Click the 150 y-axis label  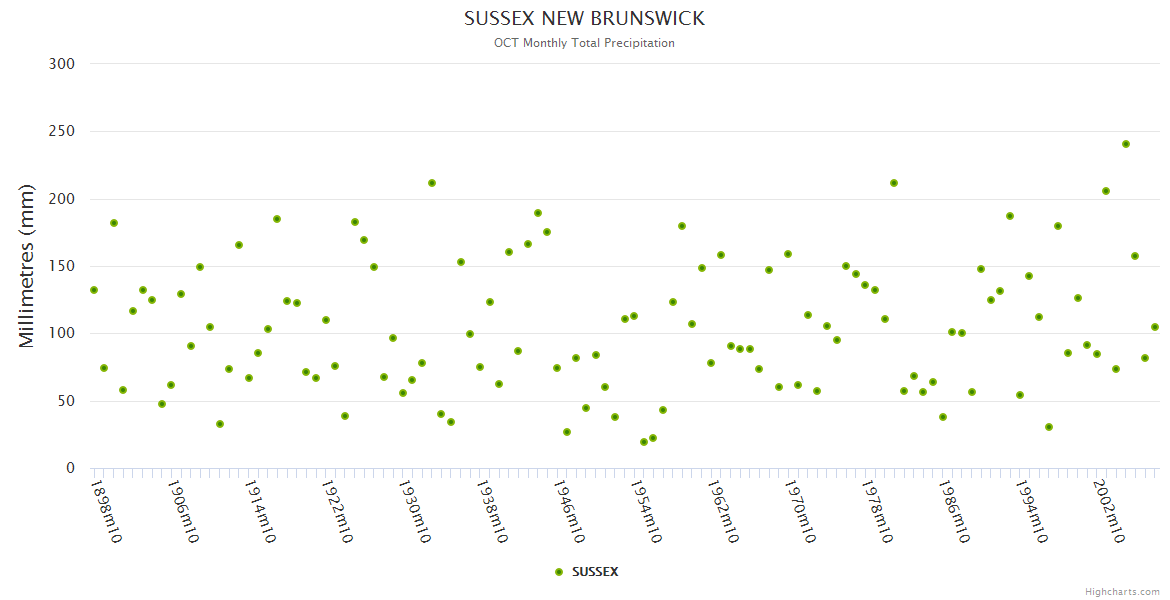62,266
